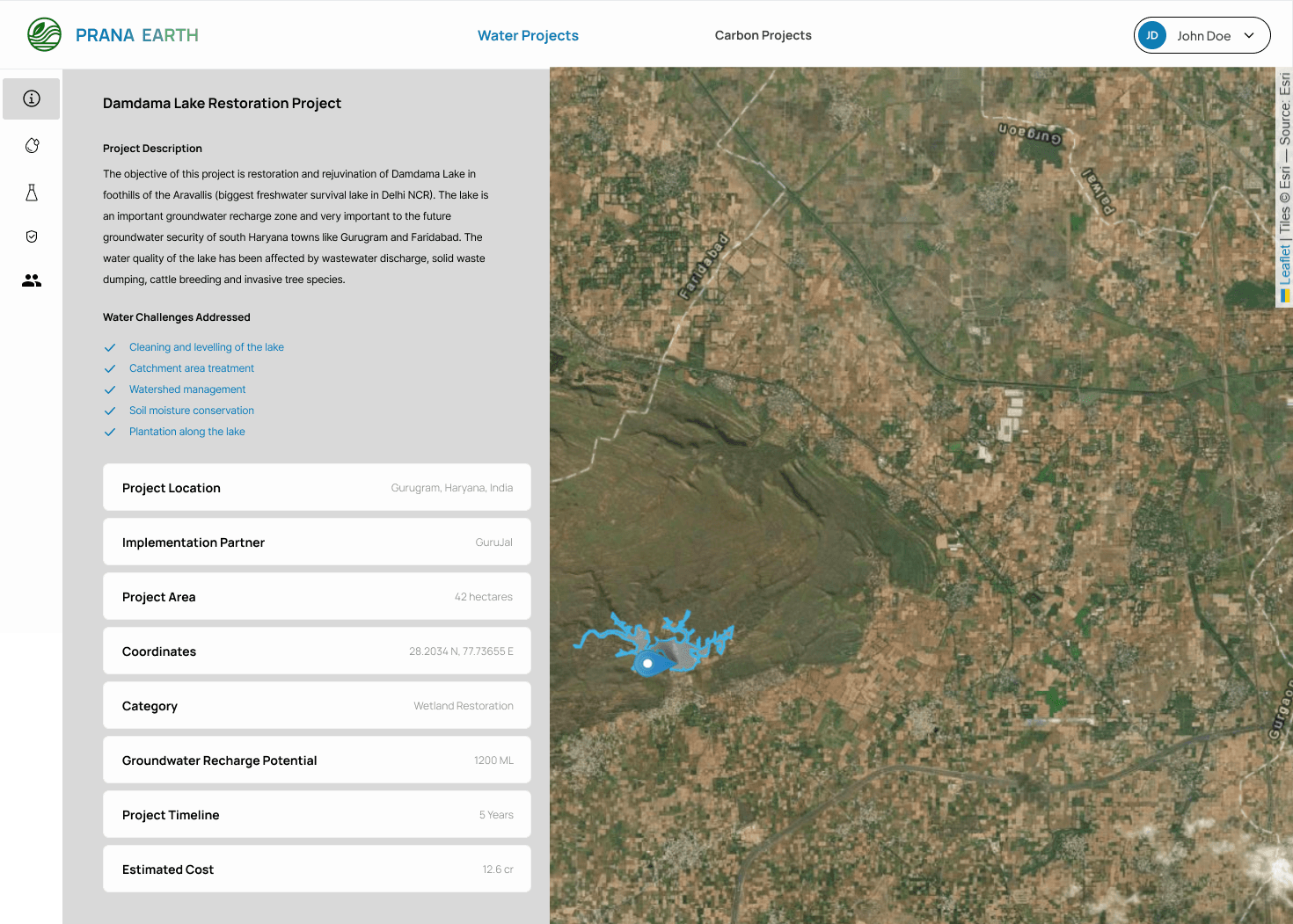Click the 12.6 cr value
The image size is (1293, 924).
click(498, 869)
